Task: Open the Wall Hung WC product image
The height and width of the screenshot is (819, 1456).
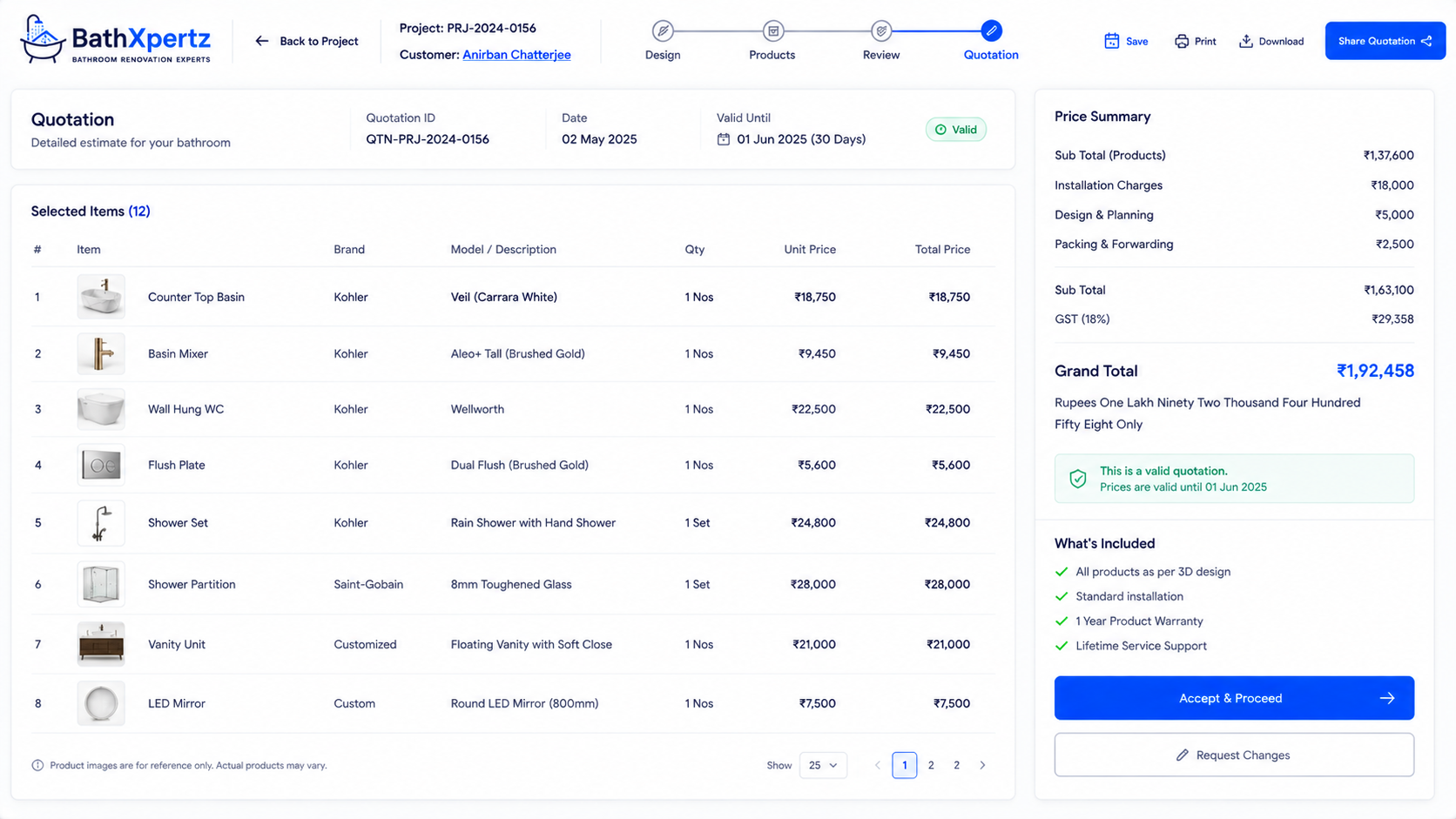Action: click(x=101, y=409)
